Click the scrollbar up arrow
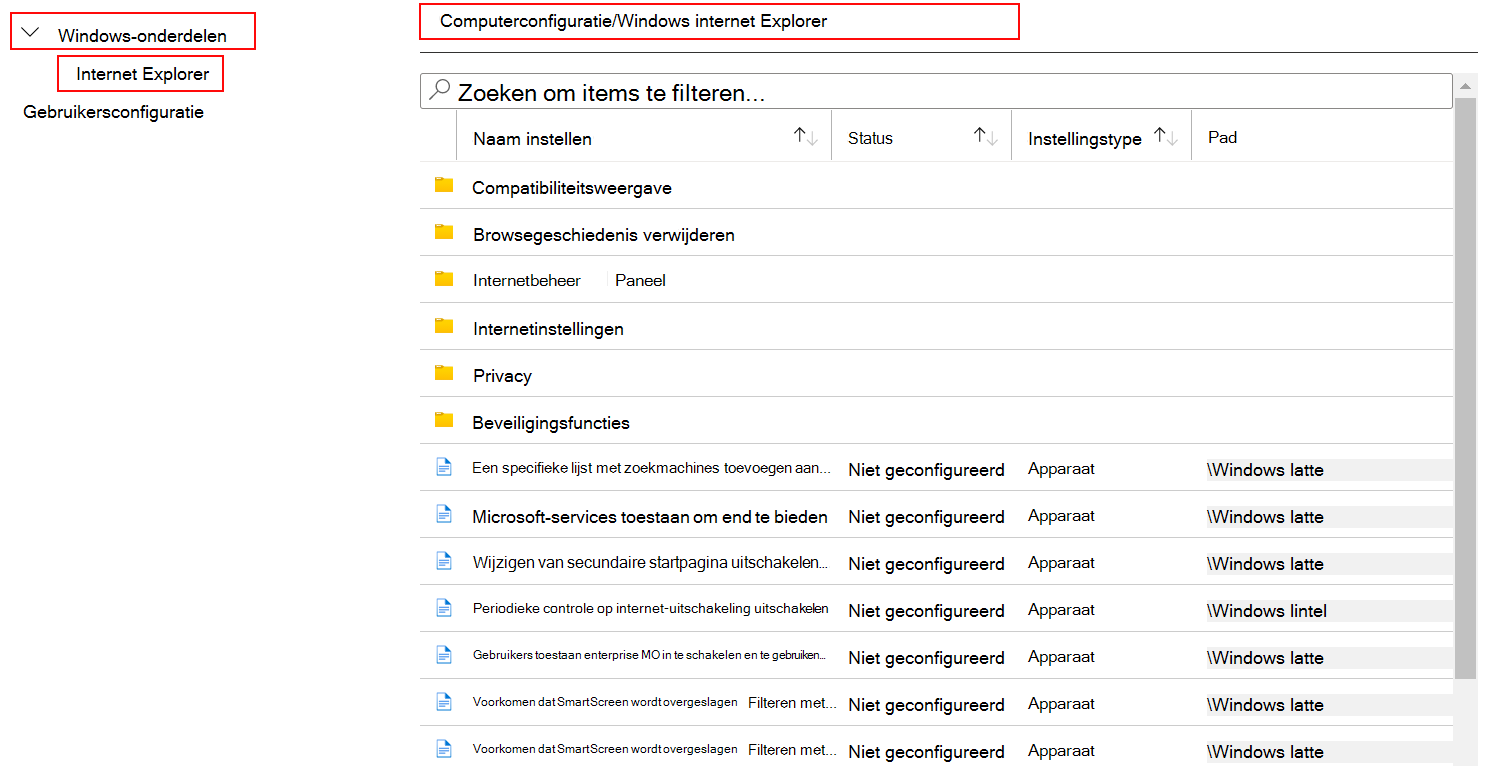The image size is (1485, 766). click(1466, 85)
